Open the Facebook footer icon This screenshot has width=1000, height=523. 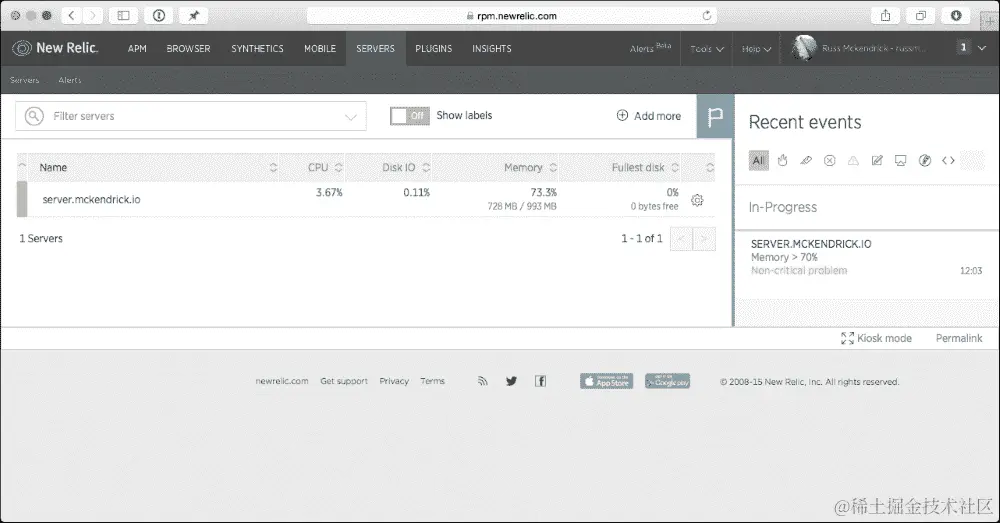click(x=540, y=381)
